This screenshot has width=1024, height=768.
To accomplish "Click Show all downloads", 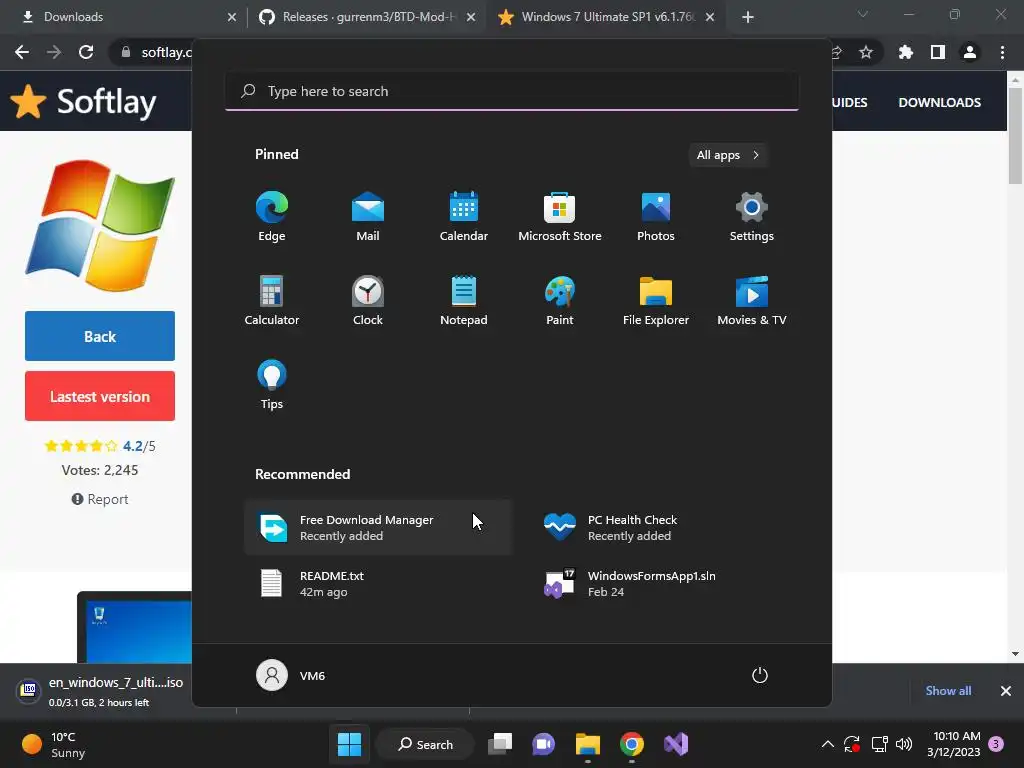I will (x=948, y=691).
